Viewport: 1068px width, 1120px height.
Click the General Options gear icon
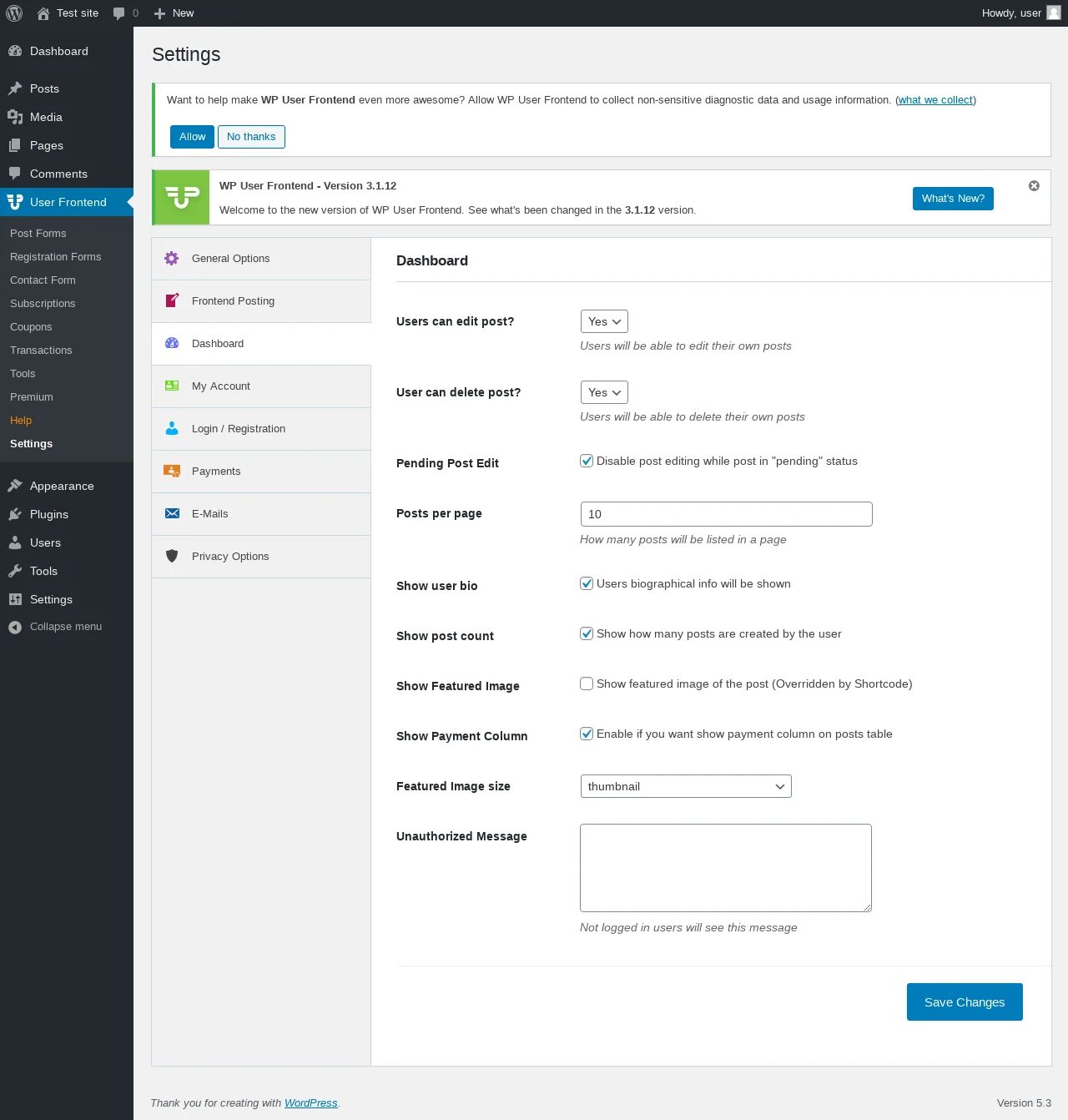point(172,259)
